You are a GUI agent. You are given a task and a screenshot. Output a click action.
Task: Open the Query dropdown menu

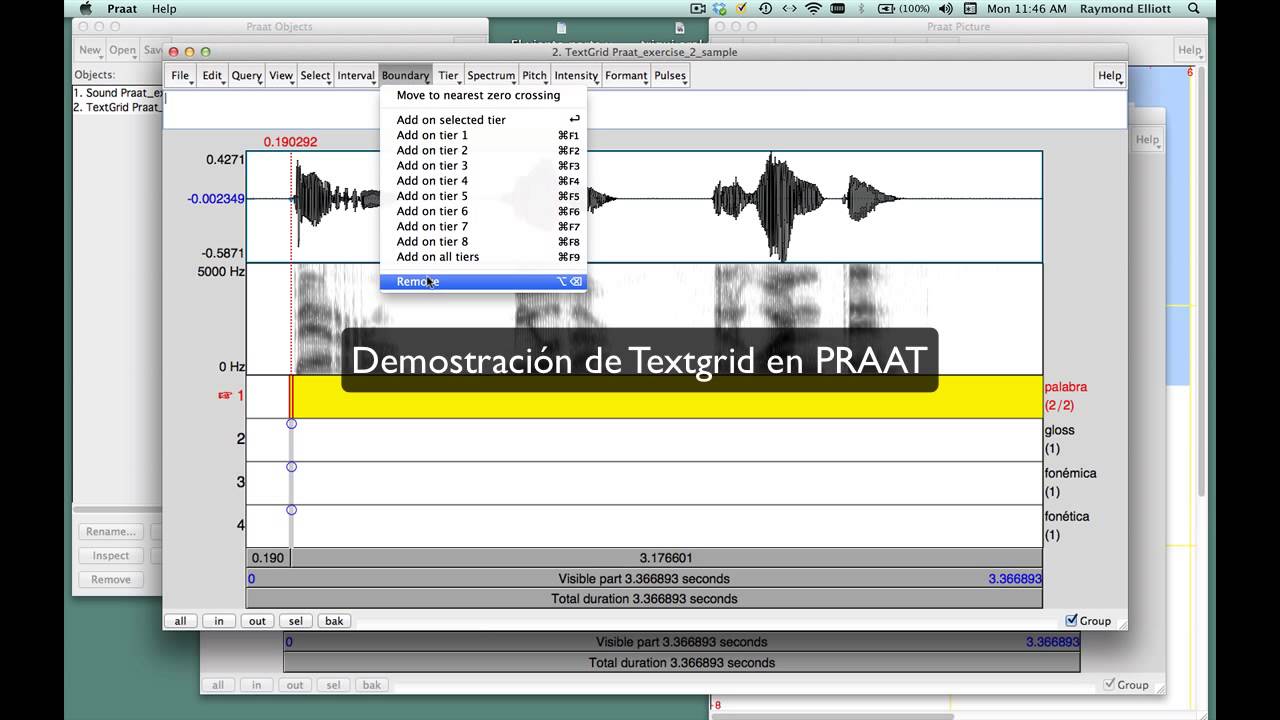pyautogui.click(x=247, y=75)
